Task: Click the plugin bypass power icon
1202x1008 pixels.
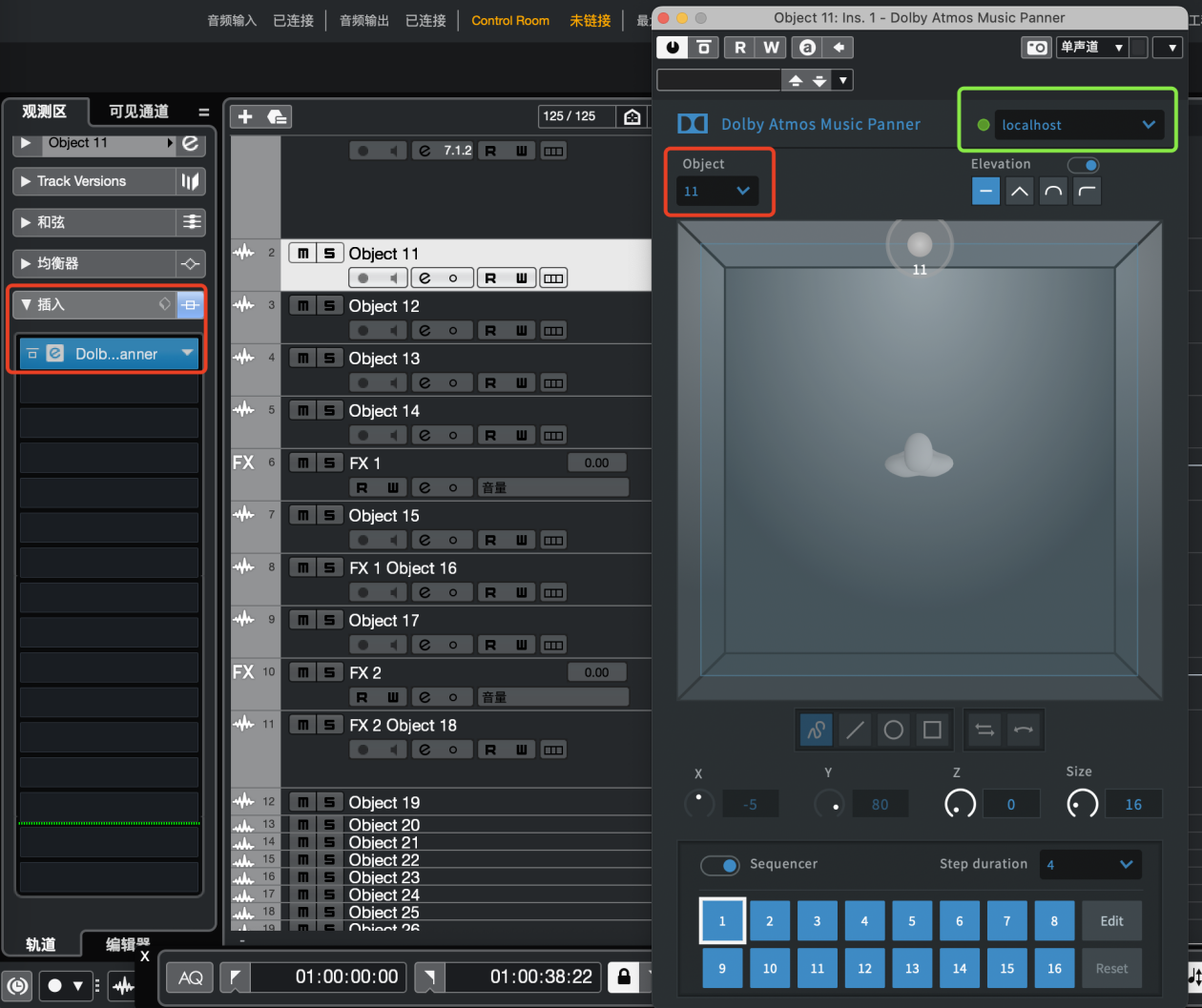Action: click(x=673, y=48)
